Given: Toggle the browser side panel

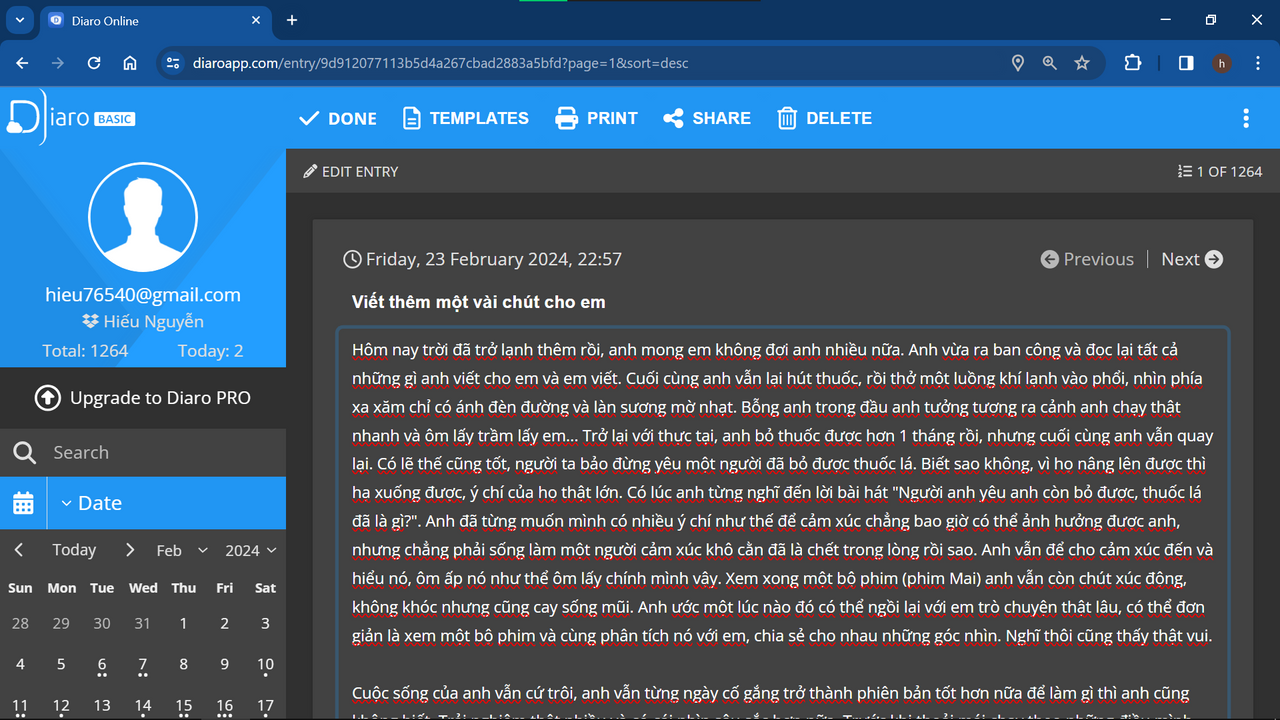Looking at the screenshot, I should 1185,63.
